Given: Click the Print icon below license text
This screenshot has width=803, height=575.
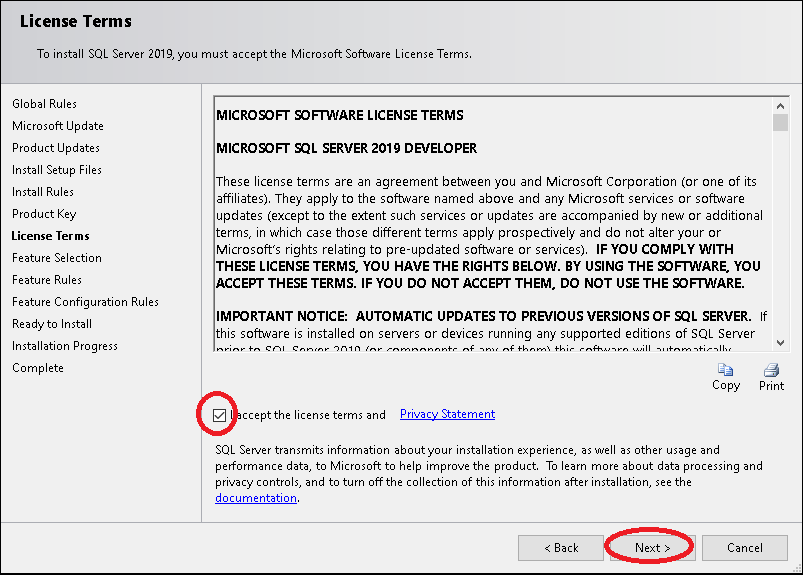Looking at the screenshot, I should pyautogui.click(x=771, y=370).
